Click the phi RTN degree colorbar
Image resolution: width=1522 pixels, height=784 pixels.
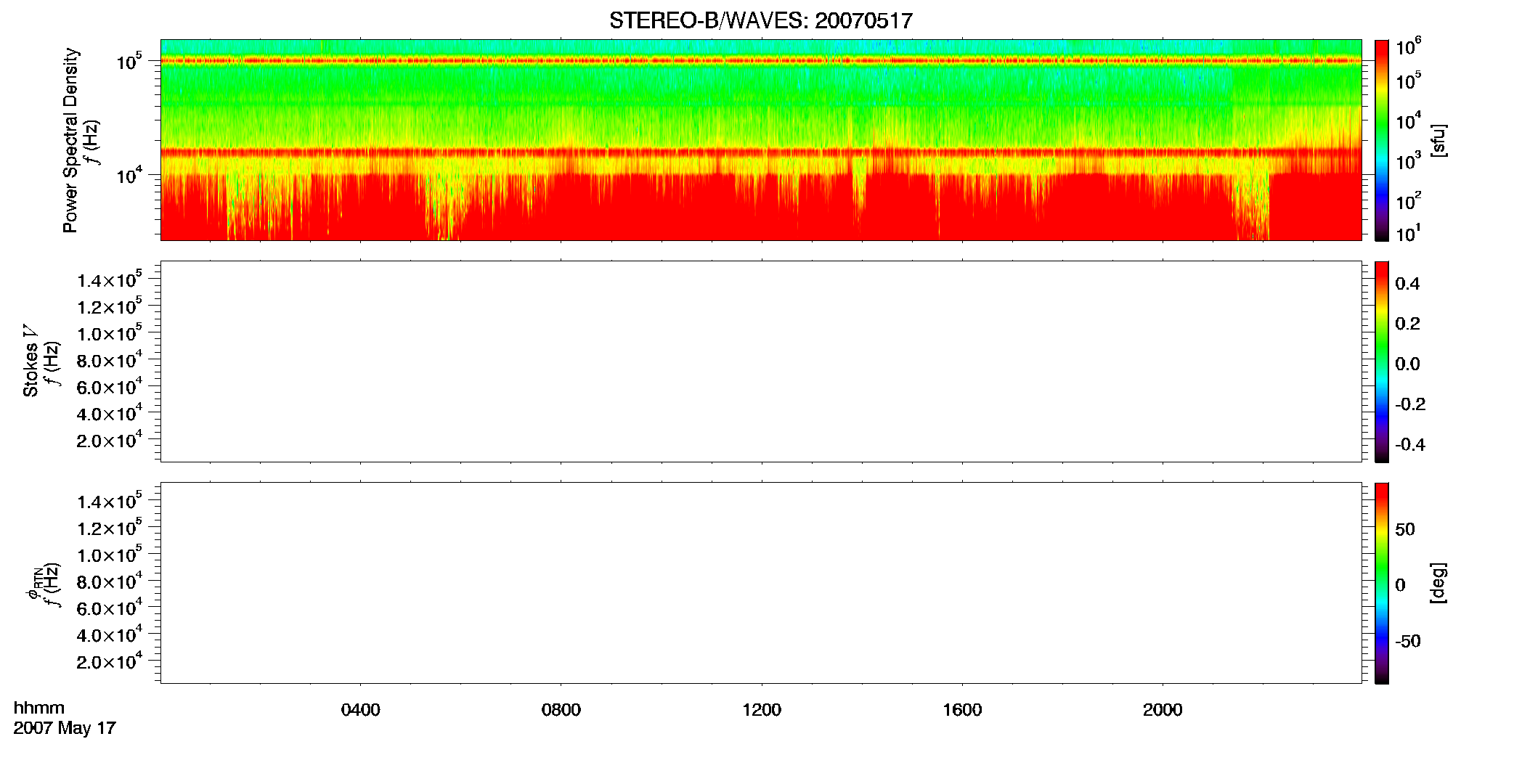[x=1382, y=583]
